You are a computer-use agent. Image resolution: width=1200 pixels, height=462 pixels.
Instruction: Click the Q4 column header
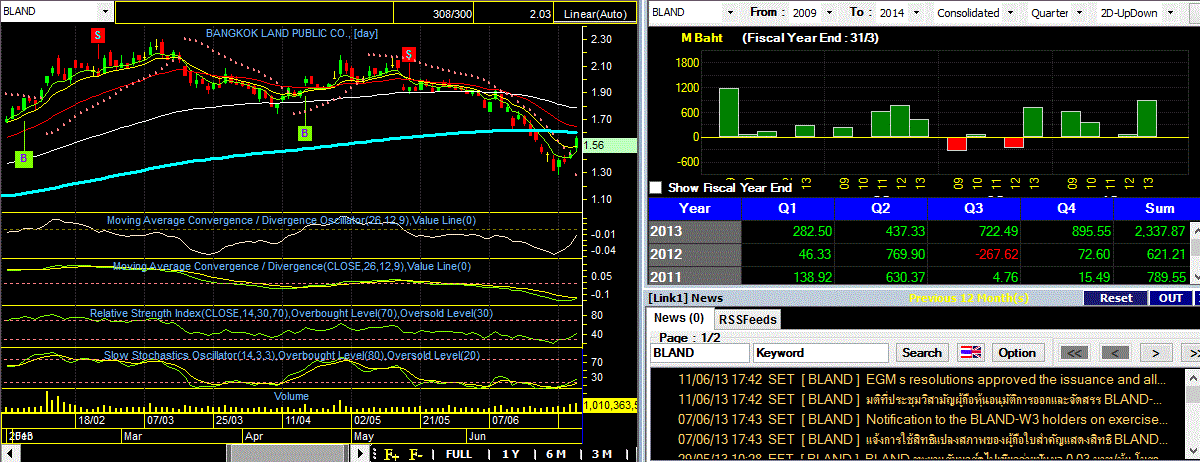[1067, 208]
